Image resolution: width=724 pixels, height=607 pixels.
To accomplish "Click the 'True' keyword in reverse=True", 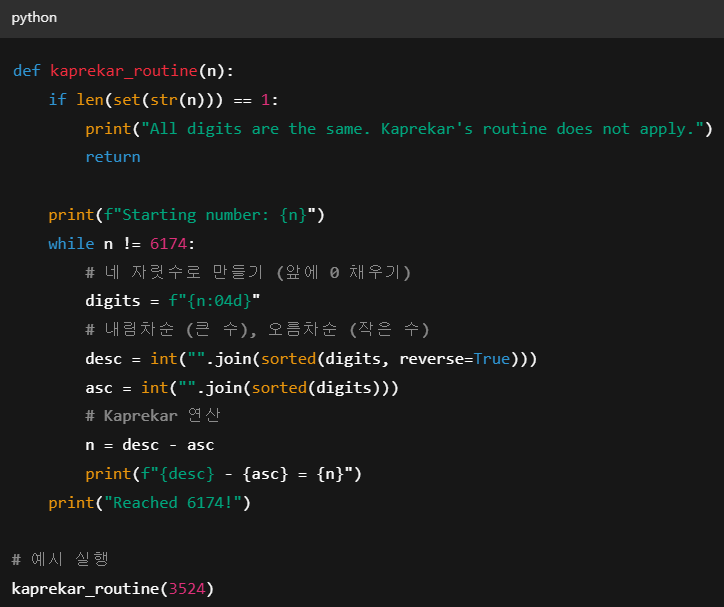I will point(492,359).
